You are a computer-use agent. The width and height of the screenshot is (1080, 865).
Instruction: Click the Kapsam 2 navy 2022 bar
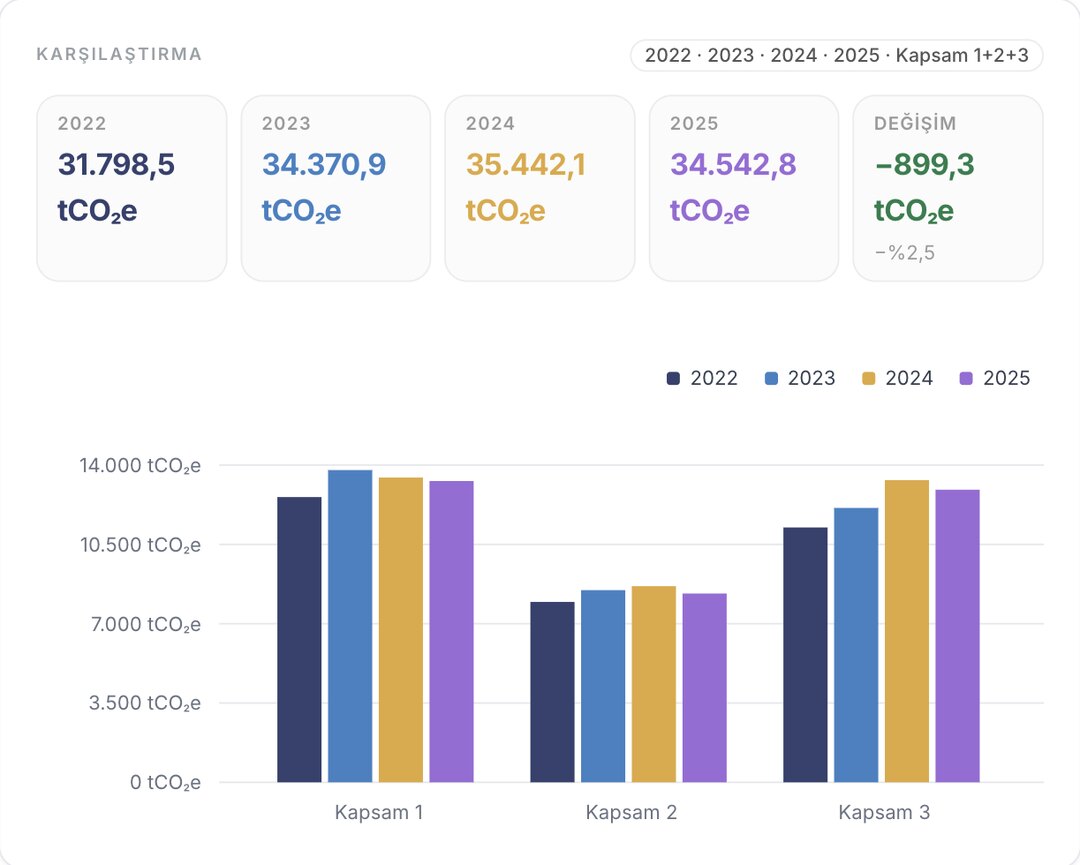pyautogui.click(x=552, y=692)
